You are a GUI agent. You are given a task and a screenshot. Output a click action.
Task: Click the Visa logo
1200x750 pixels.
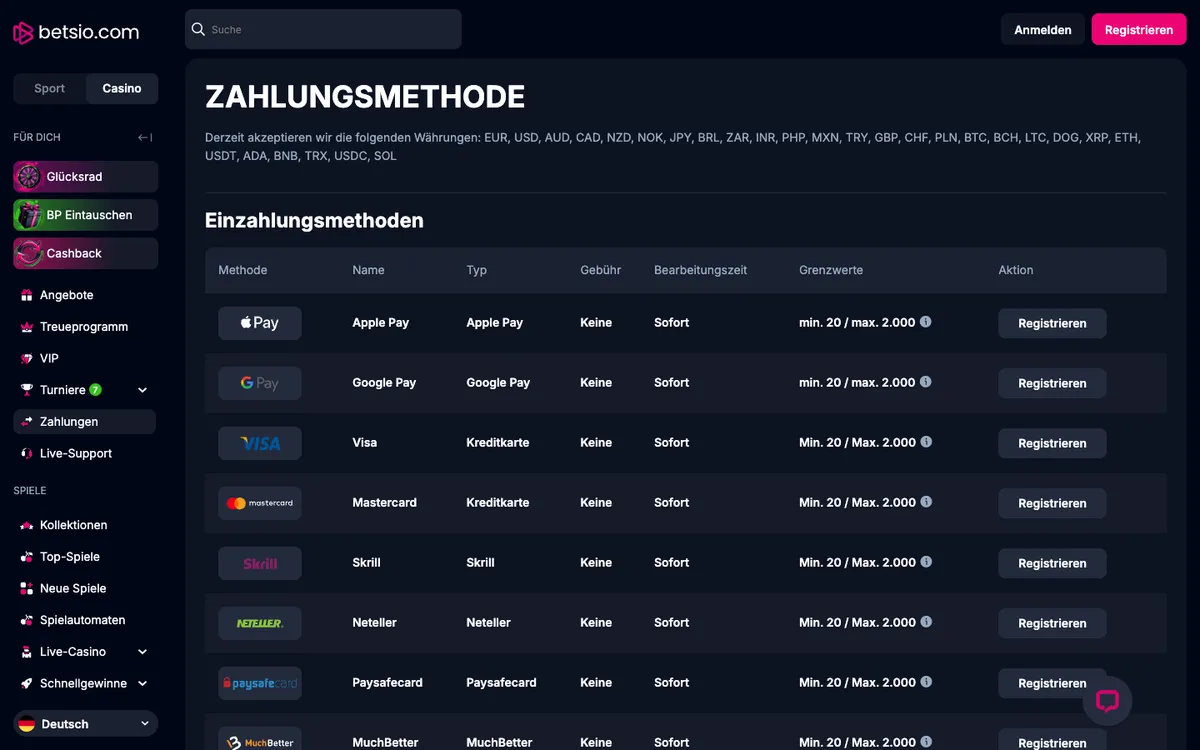(x=260, y=443)
